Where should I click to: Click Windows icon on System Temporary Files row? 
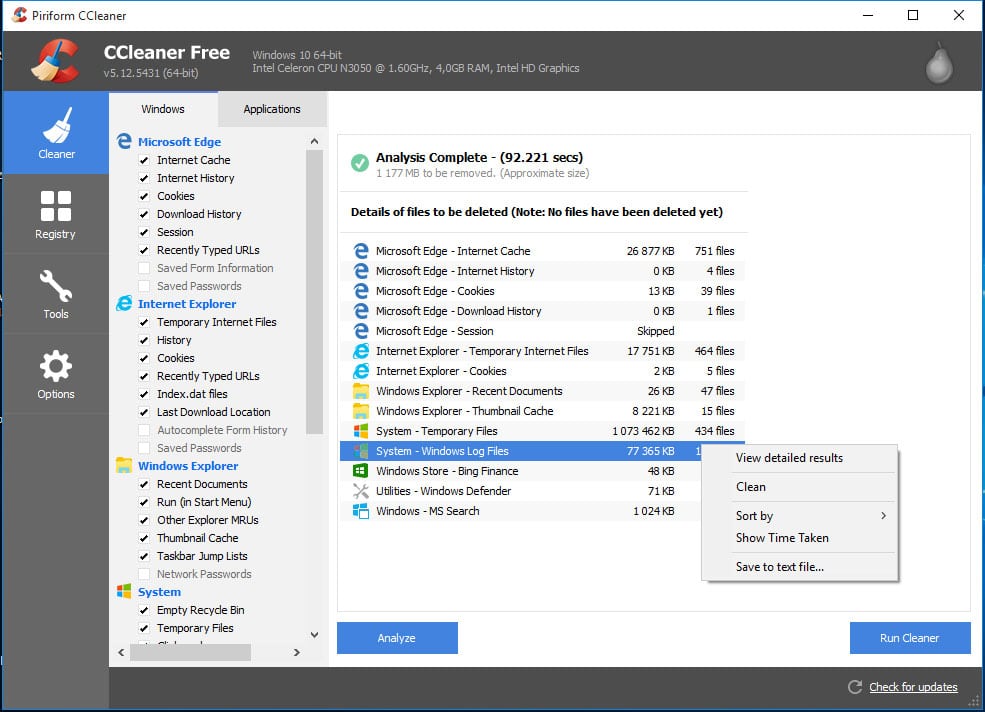coord(361,431)
